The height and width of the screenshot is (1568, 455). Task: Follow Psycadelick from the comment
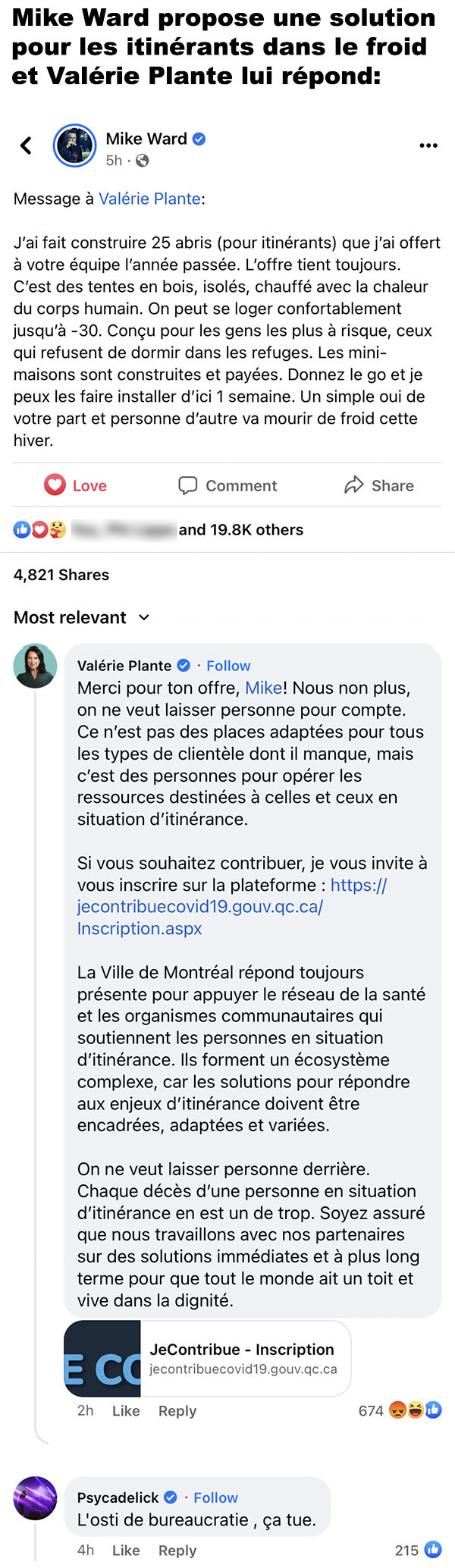pos(215,1497)
